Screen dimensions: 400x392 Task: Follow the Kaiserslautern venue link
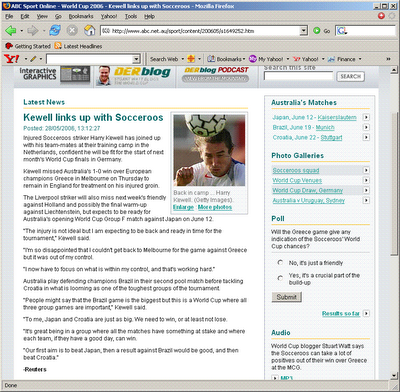[337, 117]
